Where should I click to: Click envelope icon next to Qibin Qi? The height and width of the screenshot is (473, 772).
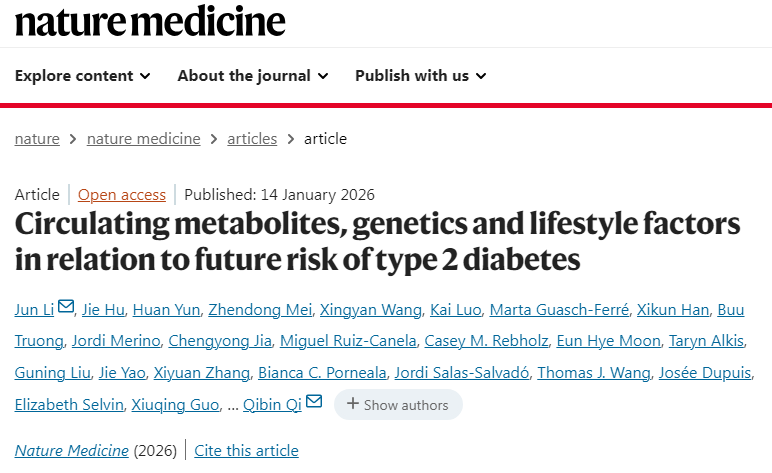pos(314,403)
